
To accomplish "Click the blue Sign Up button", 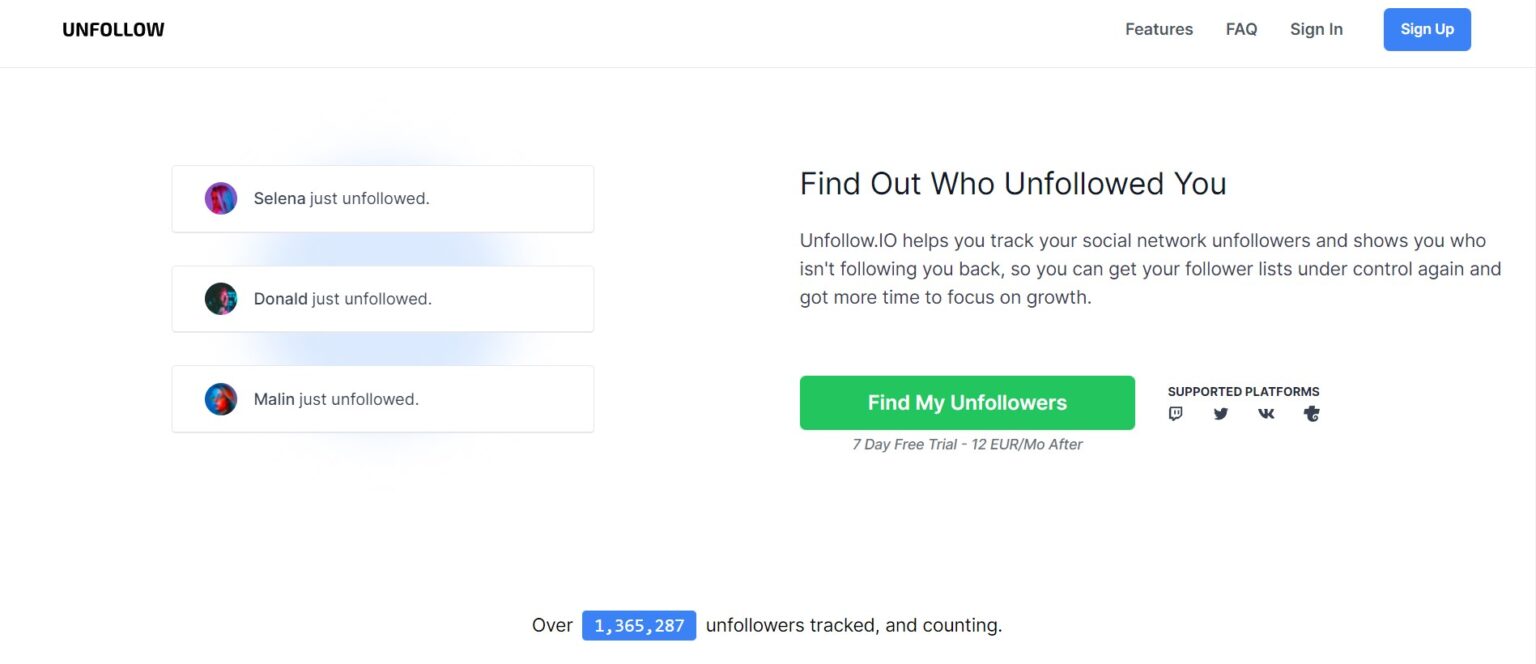I will 1427,29.
